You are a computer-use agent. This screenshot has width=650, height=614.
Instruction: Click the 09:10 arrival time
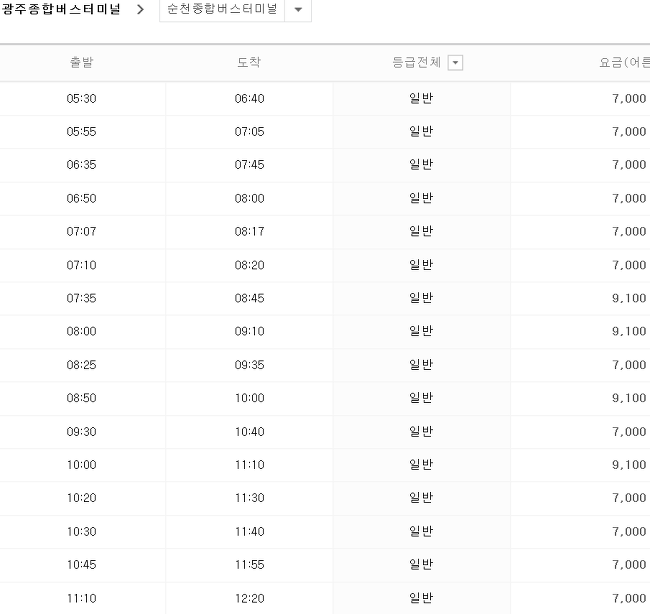pos(250,332)
